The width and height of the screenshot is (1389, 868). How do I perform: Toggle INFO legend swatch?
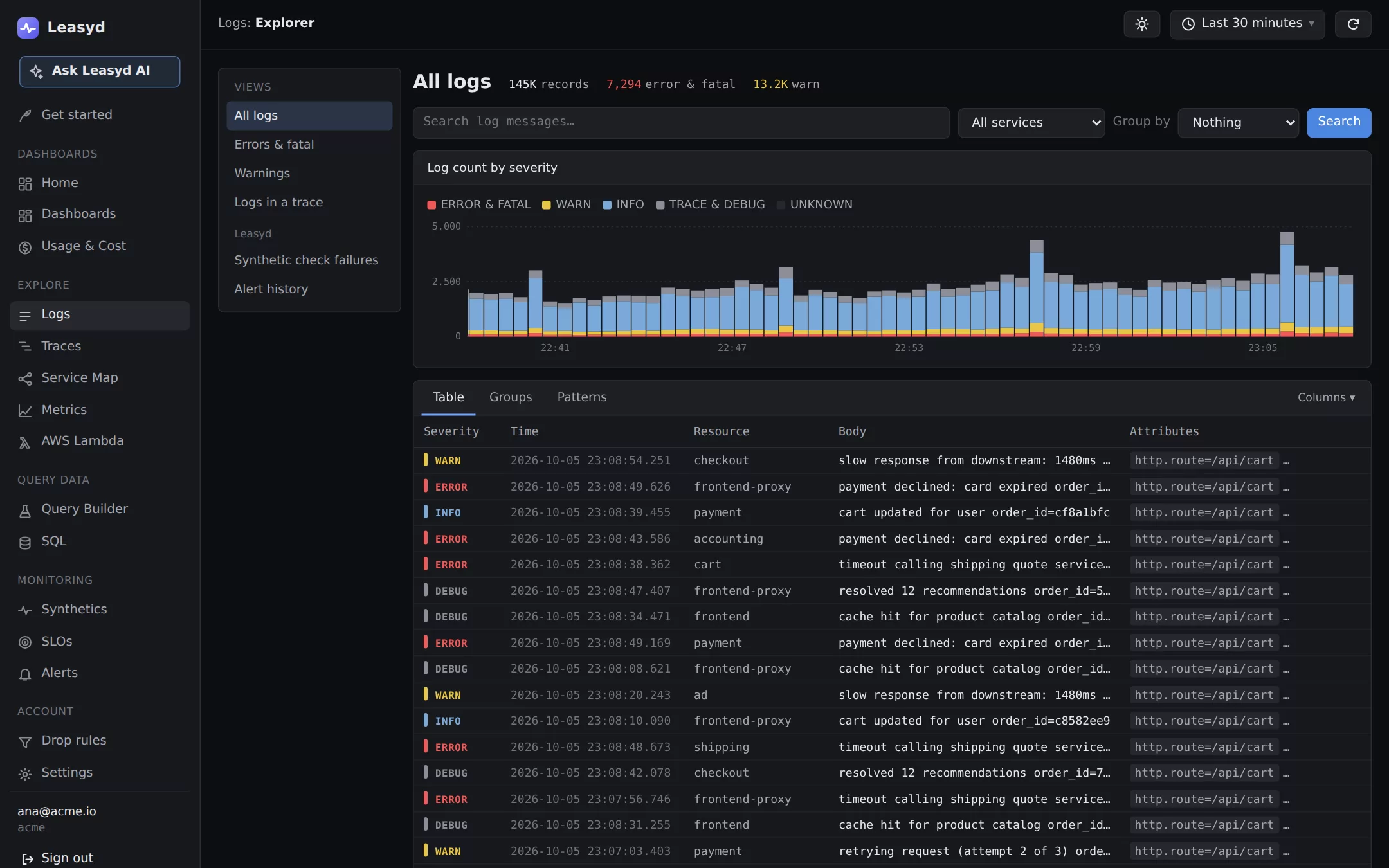607,205
